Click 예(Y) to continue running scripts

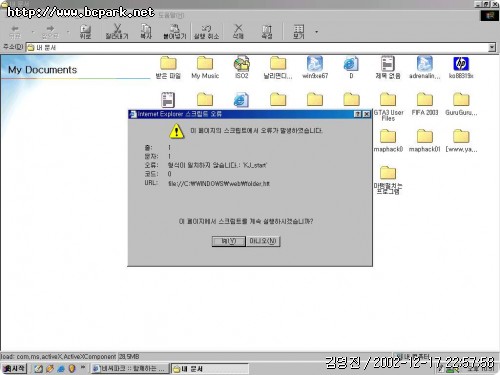229,241
